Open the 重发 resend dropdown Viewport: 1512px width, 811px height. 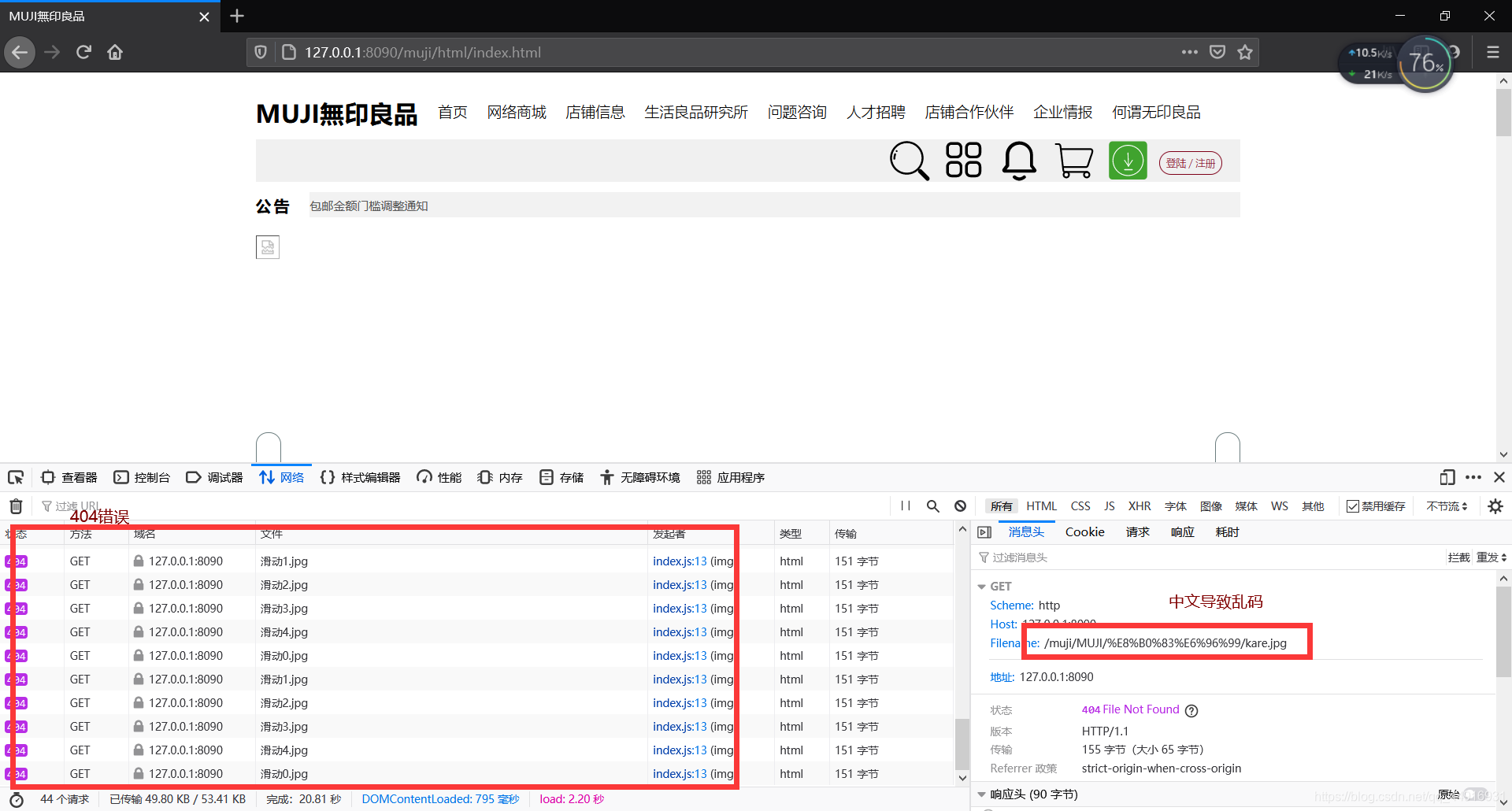(1492, 557)
